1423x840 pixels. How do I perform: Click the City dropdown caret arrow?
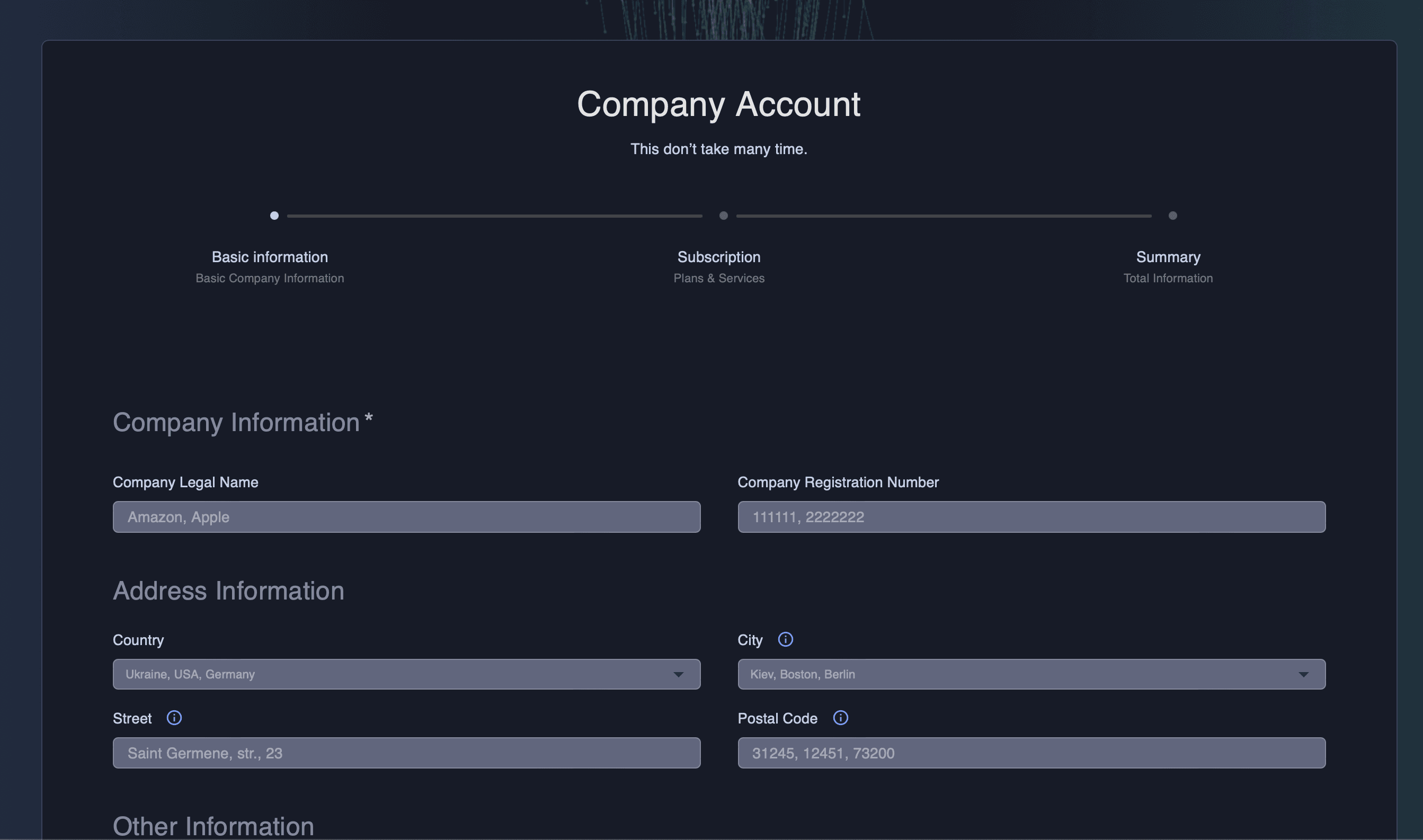coord(1303,675)
